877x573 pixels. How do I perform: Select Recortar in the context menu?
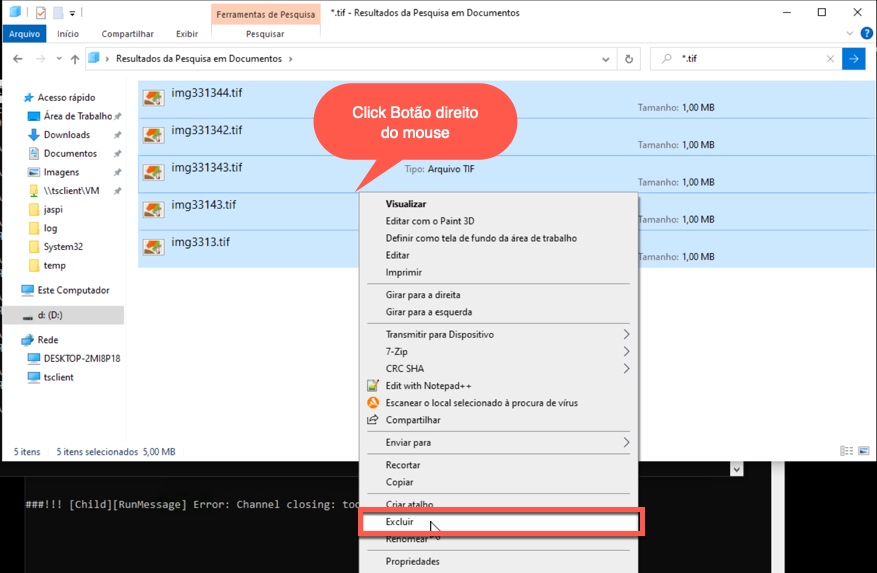[403, 465]
